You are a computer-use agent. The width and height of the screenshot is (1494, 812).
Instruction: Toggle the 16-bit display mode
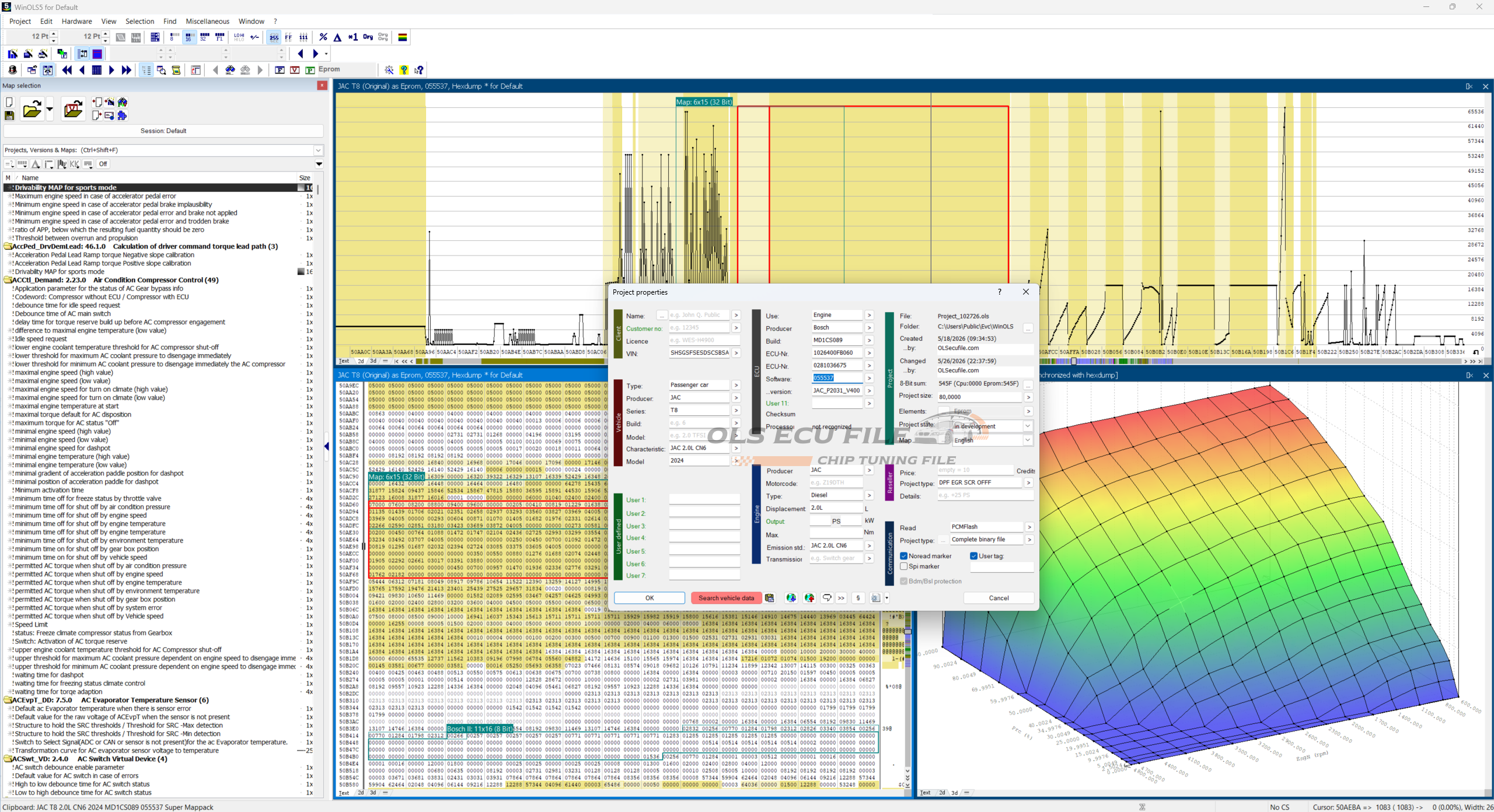189,37
